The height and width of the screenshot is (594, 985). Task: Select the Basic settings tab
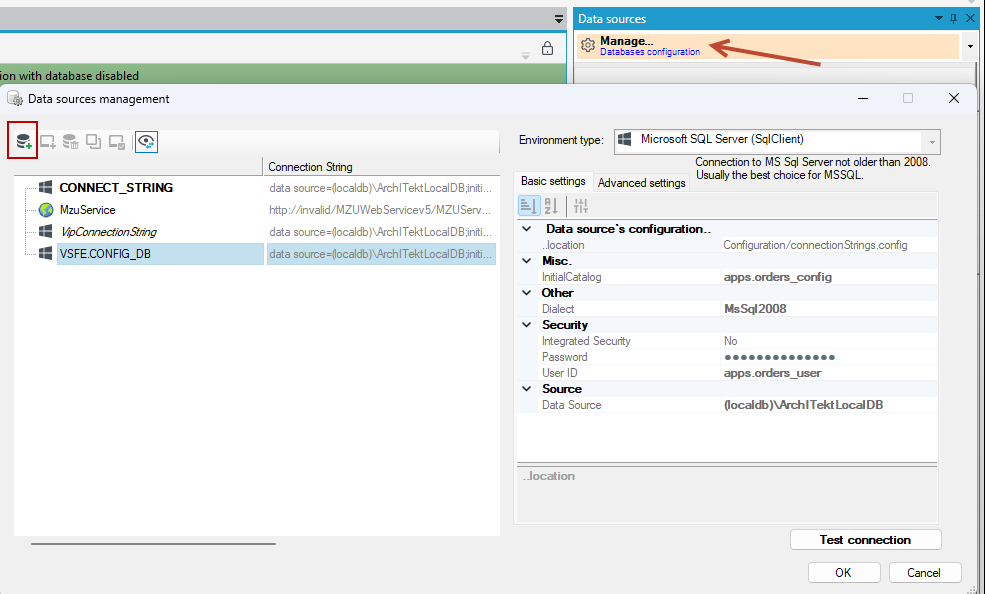553,181
